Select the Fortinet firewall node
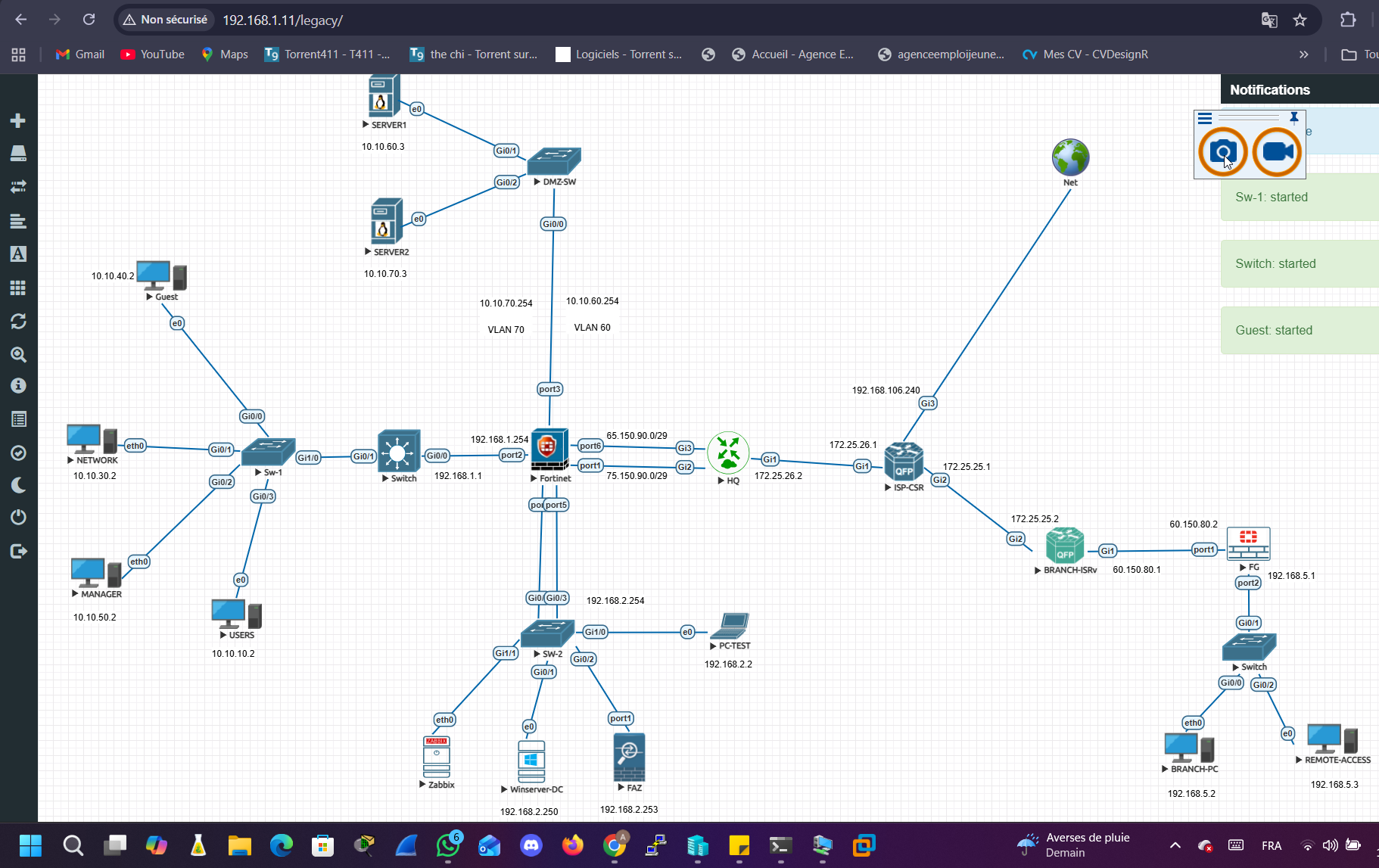The height and width of the screenshot is (868, 1379). coord(550,450)
